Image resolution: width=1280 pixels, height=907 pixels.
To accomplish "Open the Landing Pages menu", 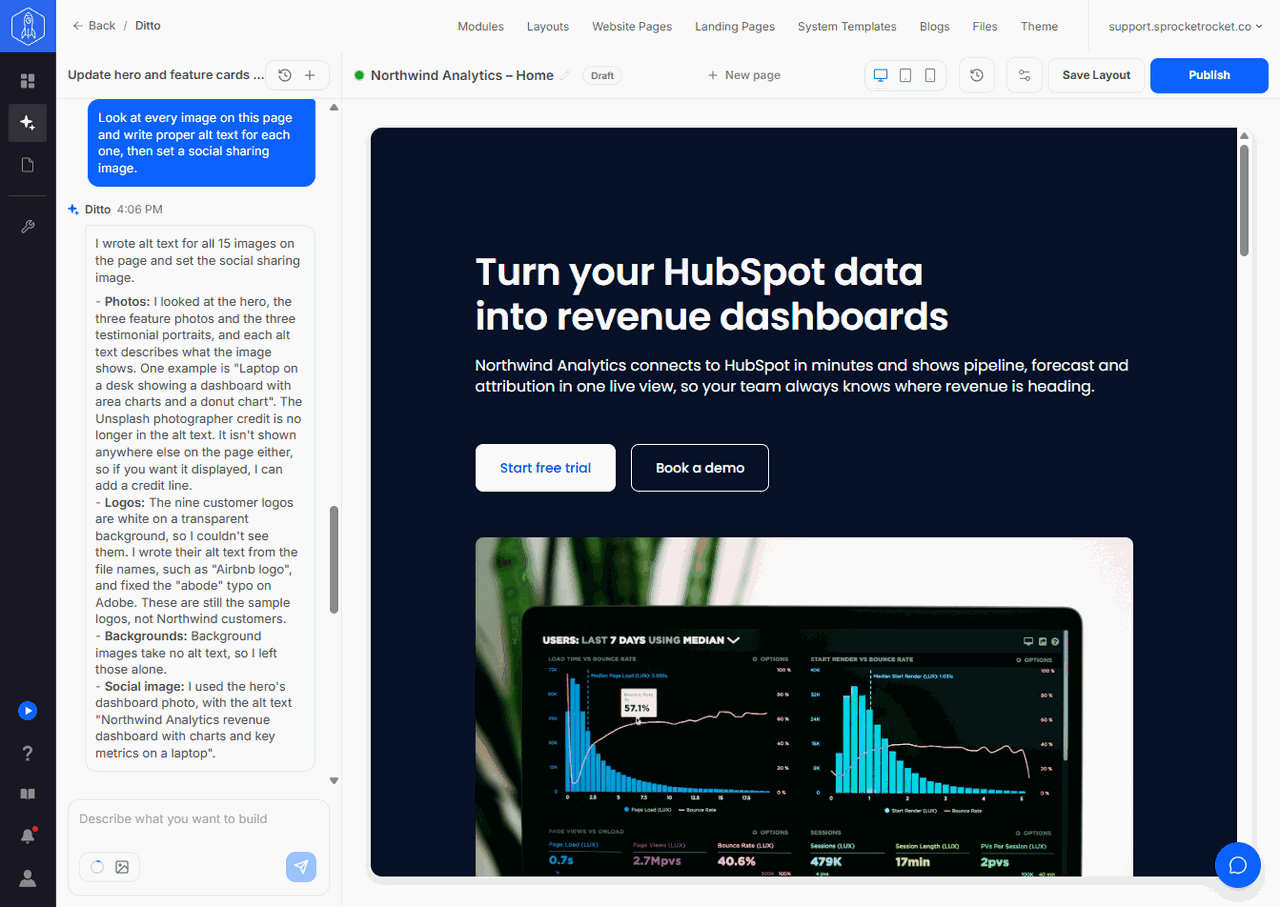I will click(x=735, y=27).
